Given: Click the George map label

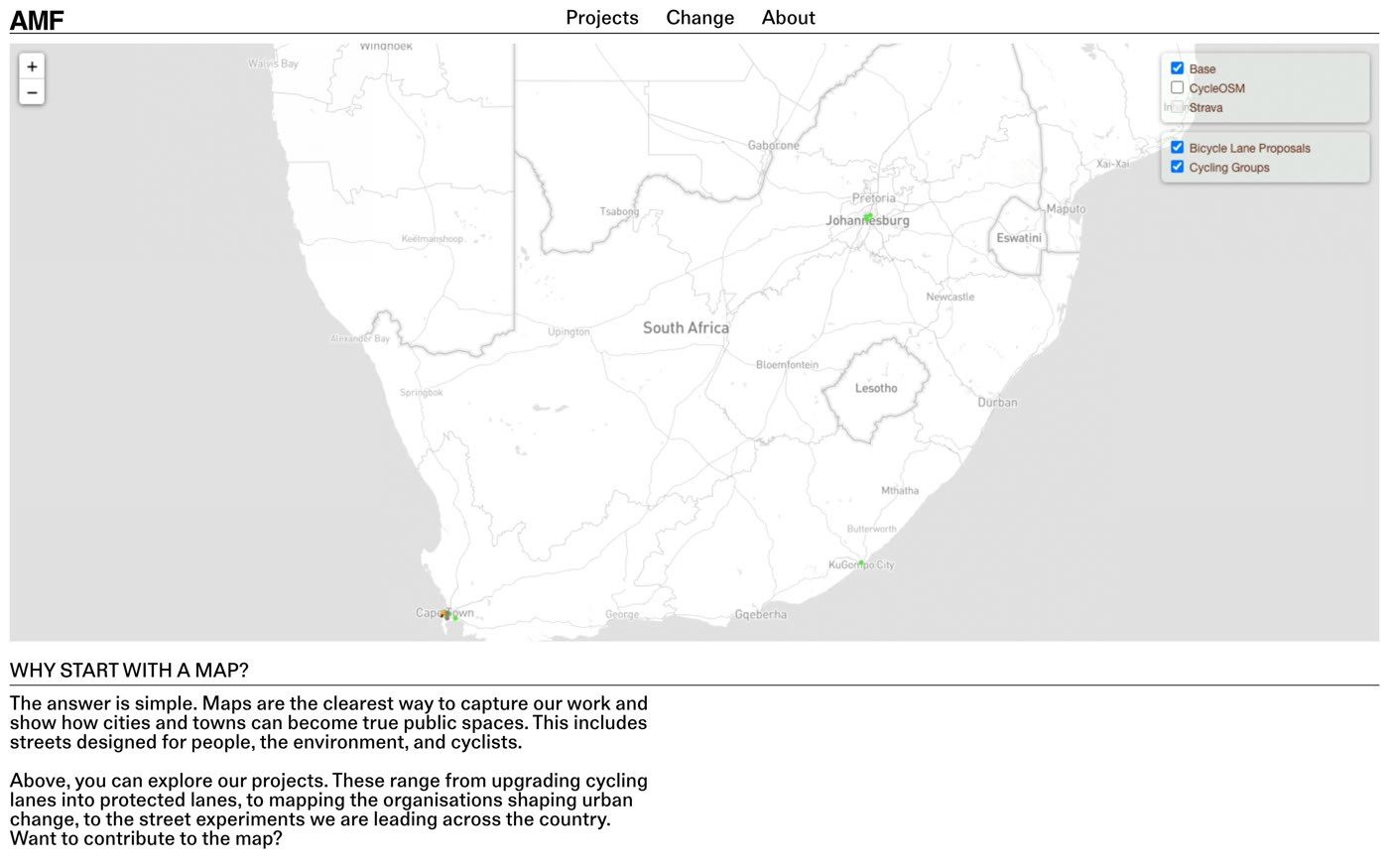Looking at the screenshot, I should 622,615.
